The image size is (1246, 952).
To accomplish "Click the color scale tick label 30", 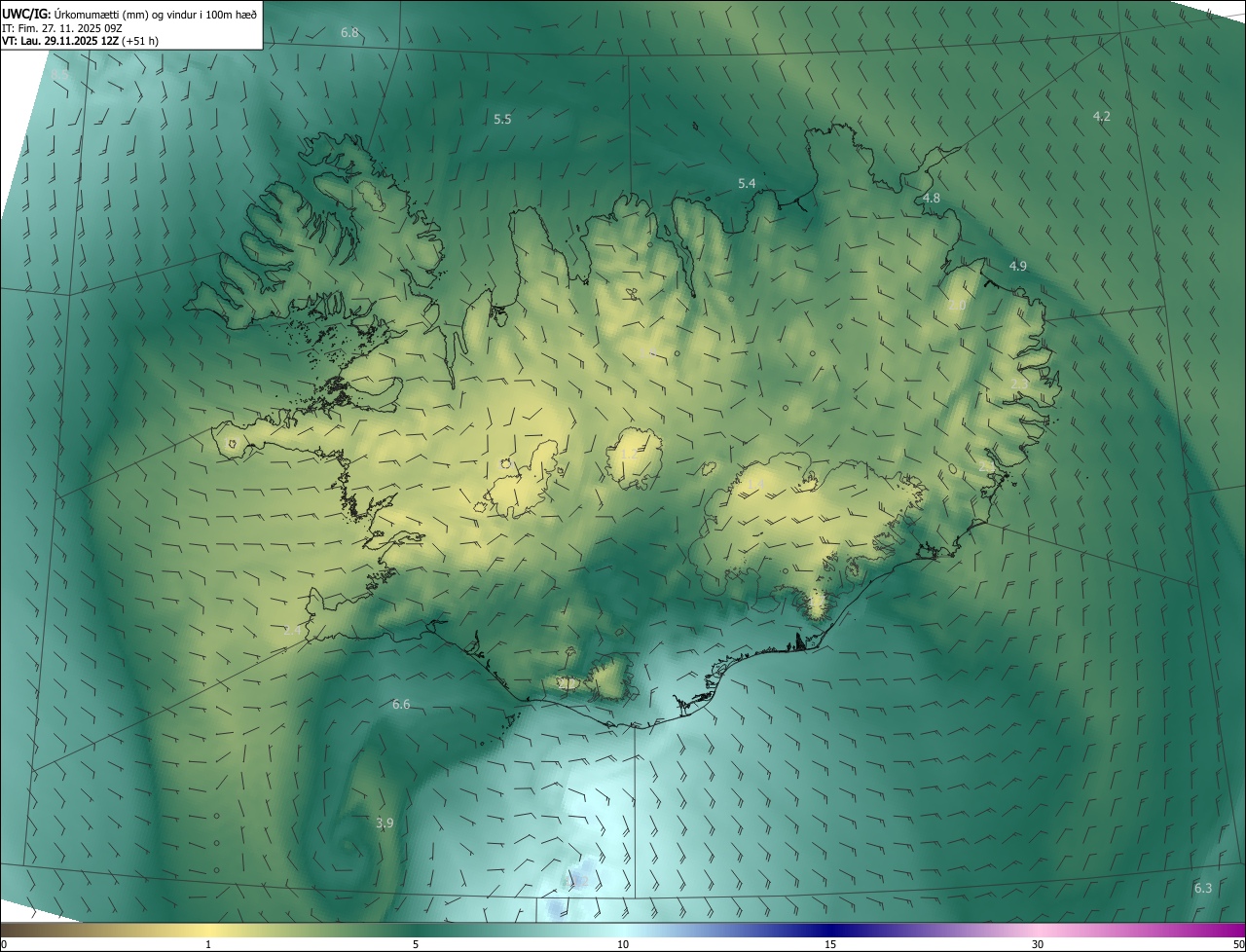I will pos(1038,944).
